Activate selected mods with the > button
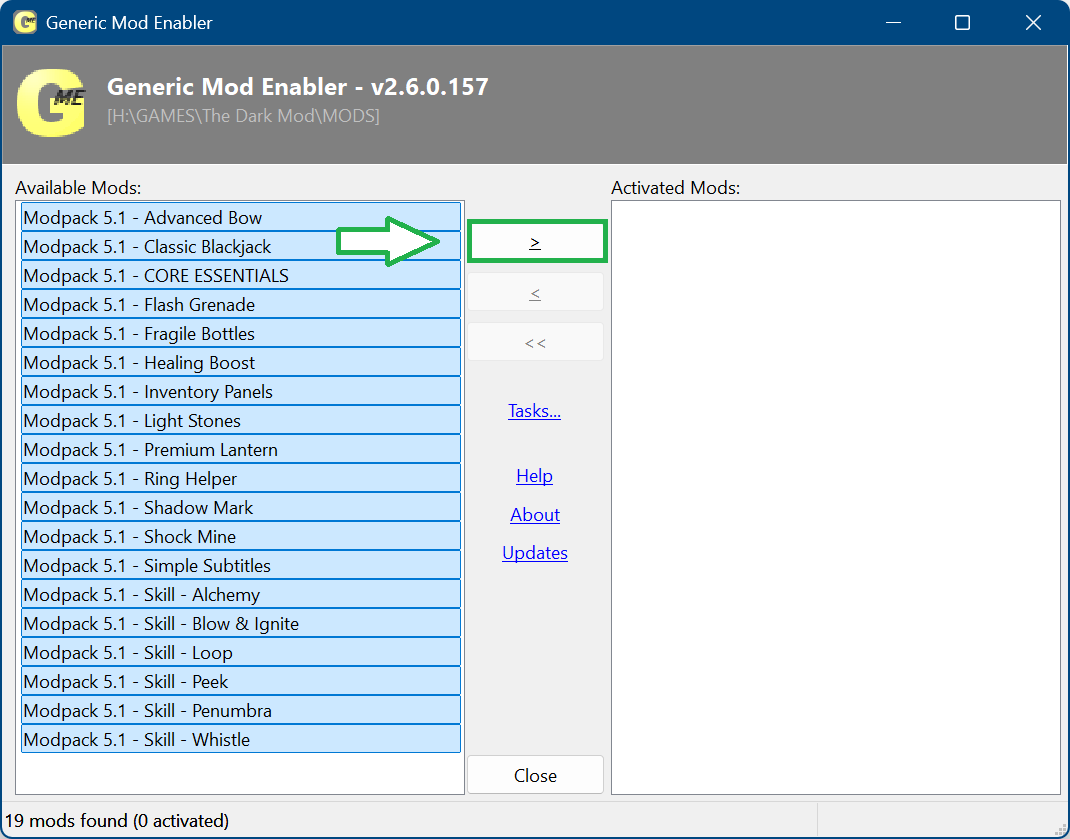 [x=536, y=241]
